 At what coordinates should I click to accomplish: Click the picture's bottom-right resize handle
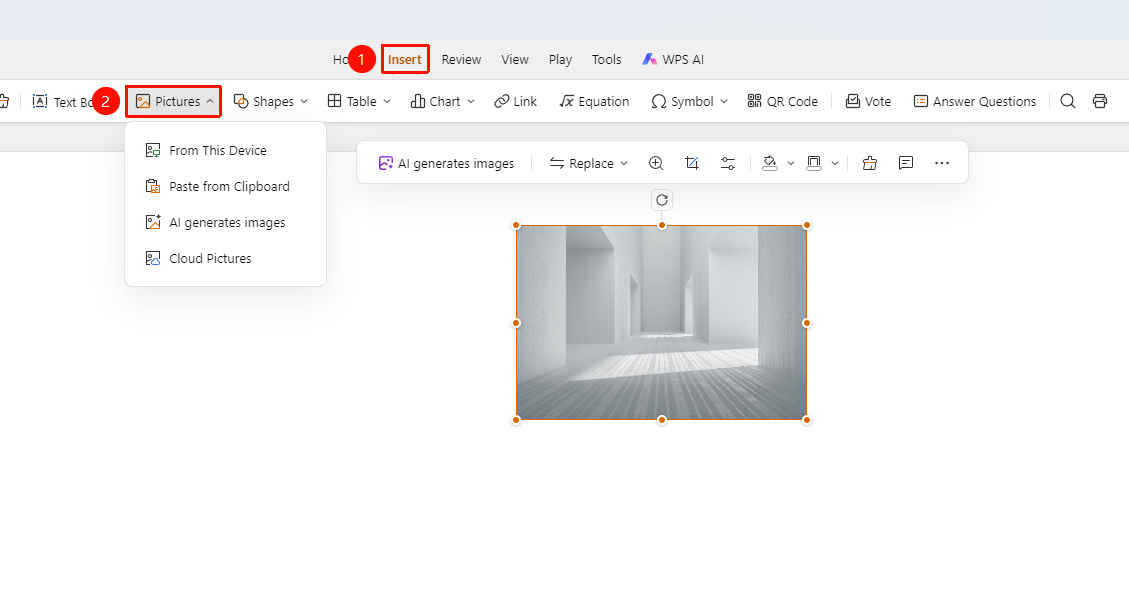coord(807,420)
